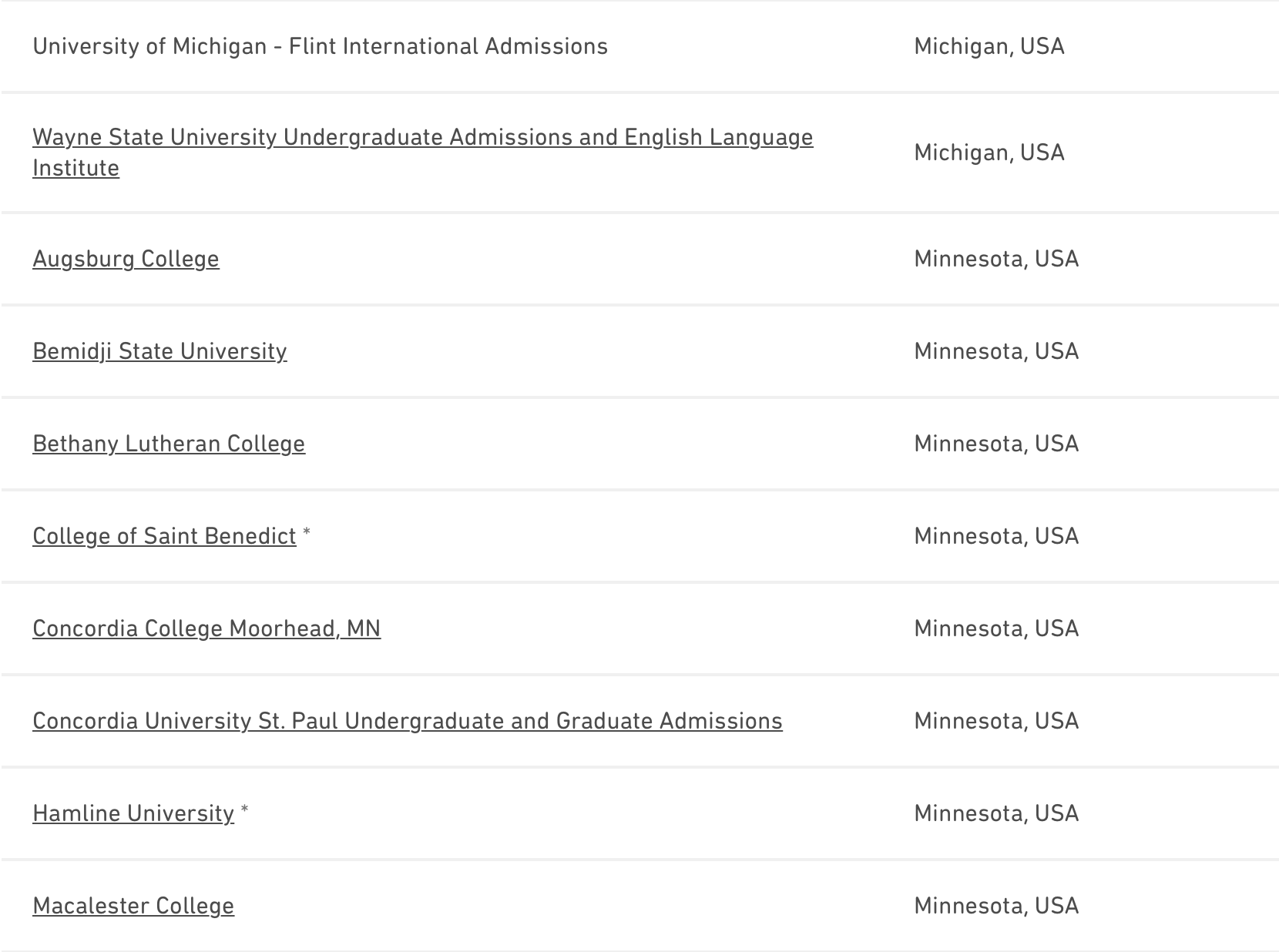Select the location cell for Concordia College Moorhead

pyautogui.click(x=995, y=629)
